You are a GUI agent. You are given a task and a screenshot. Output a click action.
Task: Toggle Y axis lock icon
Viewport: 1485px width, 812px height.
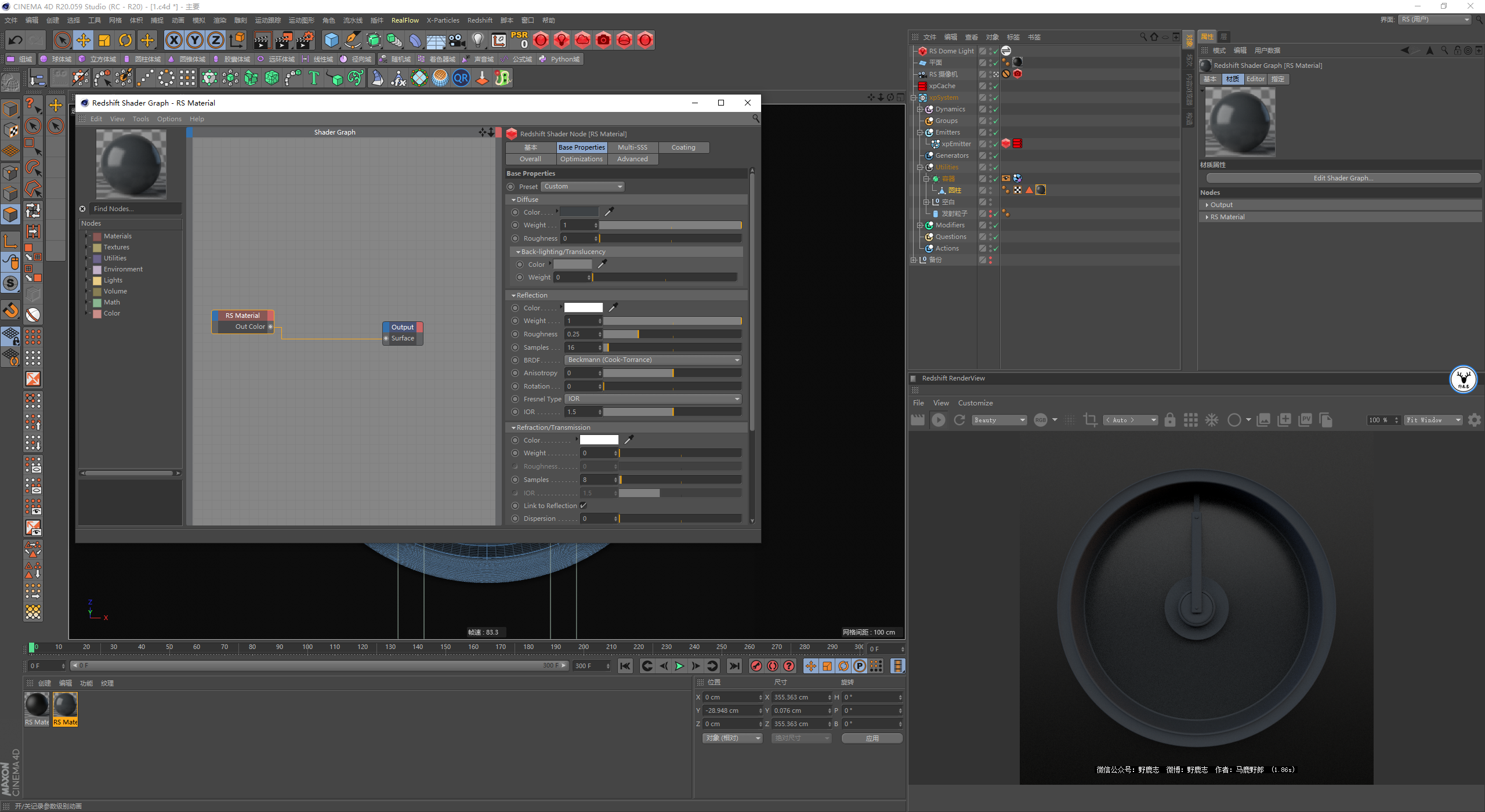195,40
